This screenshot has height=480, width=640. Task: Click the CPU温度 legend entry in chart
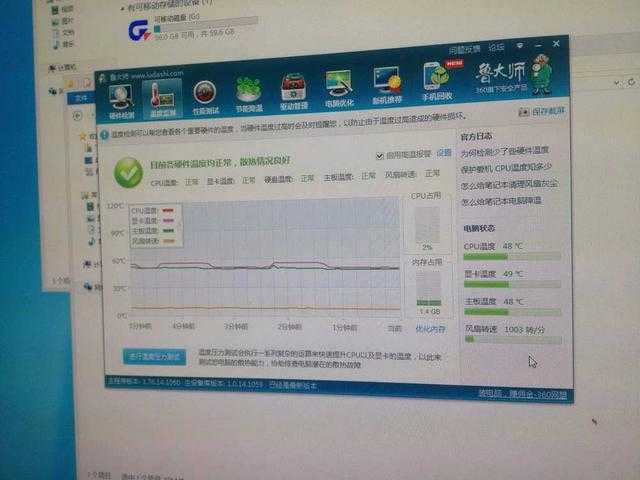coord(153,211)
